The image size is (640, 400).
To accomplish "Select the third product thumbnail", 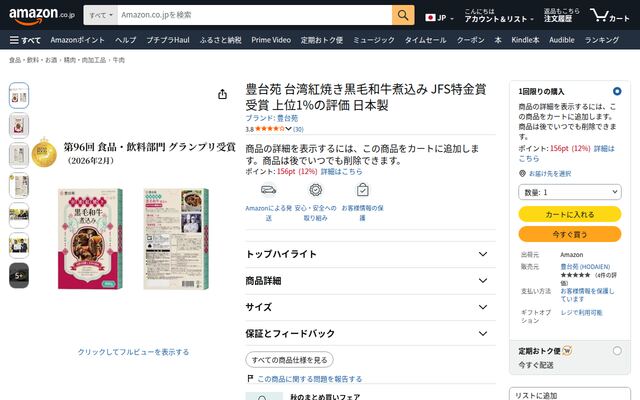I will (19, 155).
